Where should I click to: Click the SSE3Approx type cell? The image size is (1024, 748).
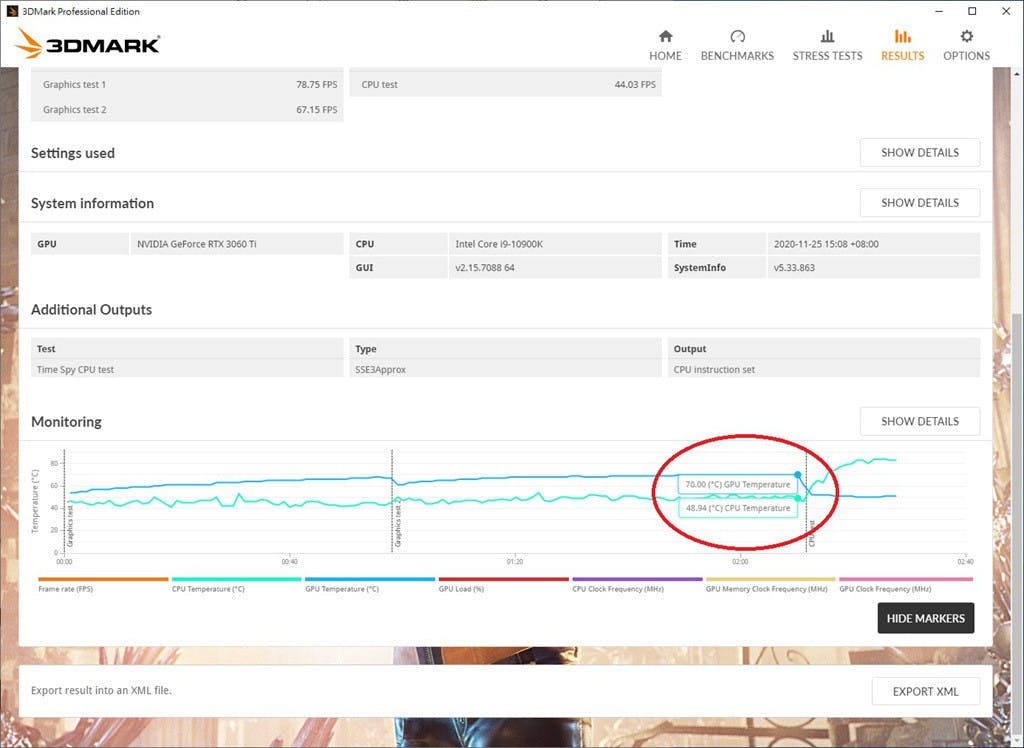pyautogui.click(x=505, y=369)
